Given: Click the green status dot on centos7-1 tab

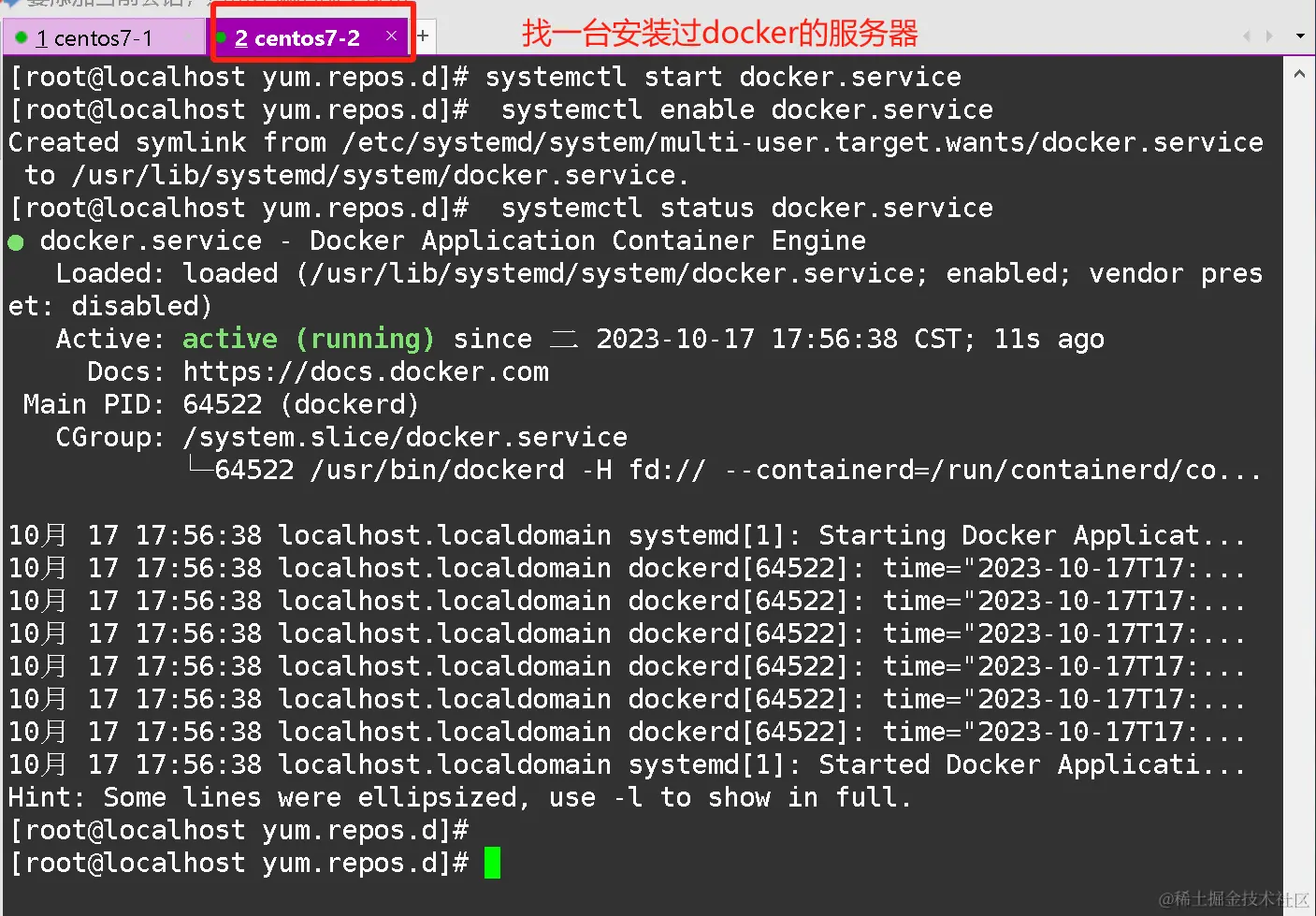Looking at the screenshot, I should 21,38.
